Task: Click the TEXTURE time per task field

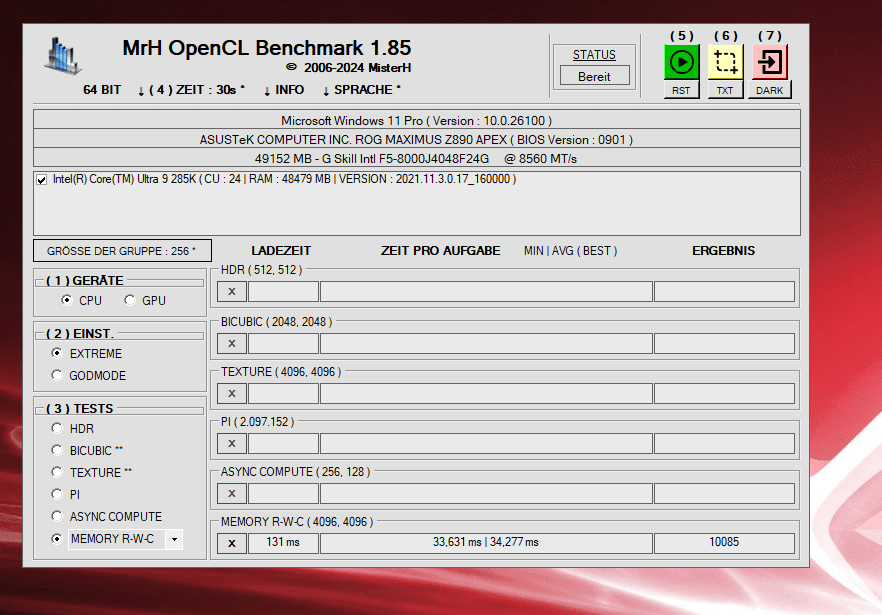Action: [x=487, y=393]
